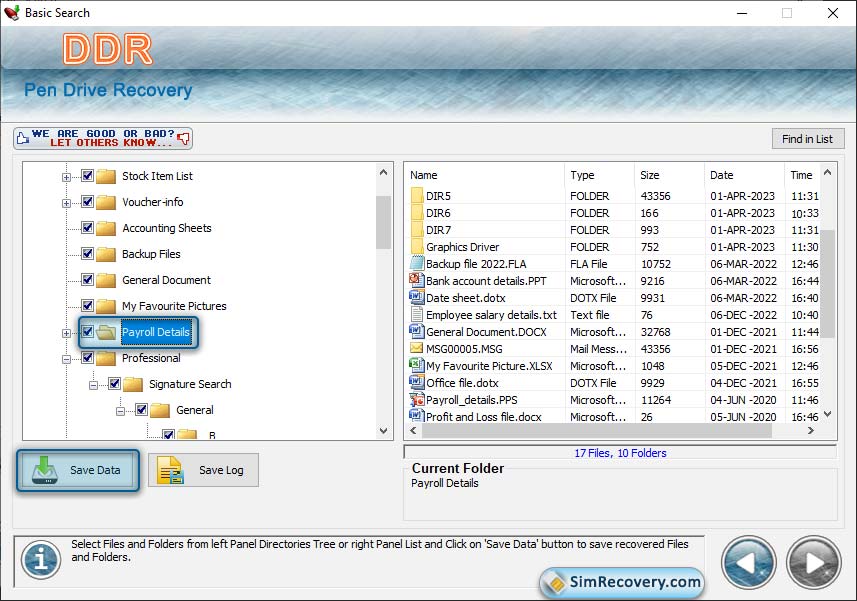The height and width of the screenshot is (601, 857).
Task: Sort file list by Time column
Action: tap(802, 175)
